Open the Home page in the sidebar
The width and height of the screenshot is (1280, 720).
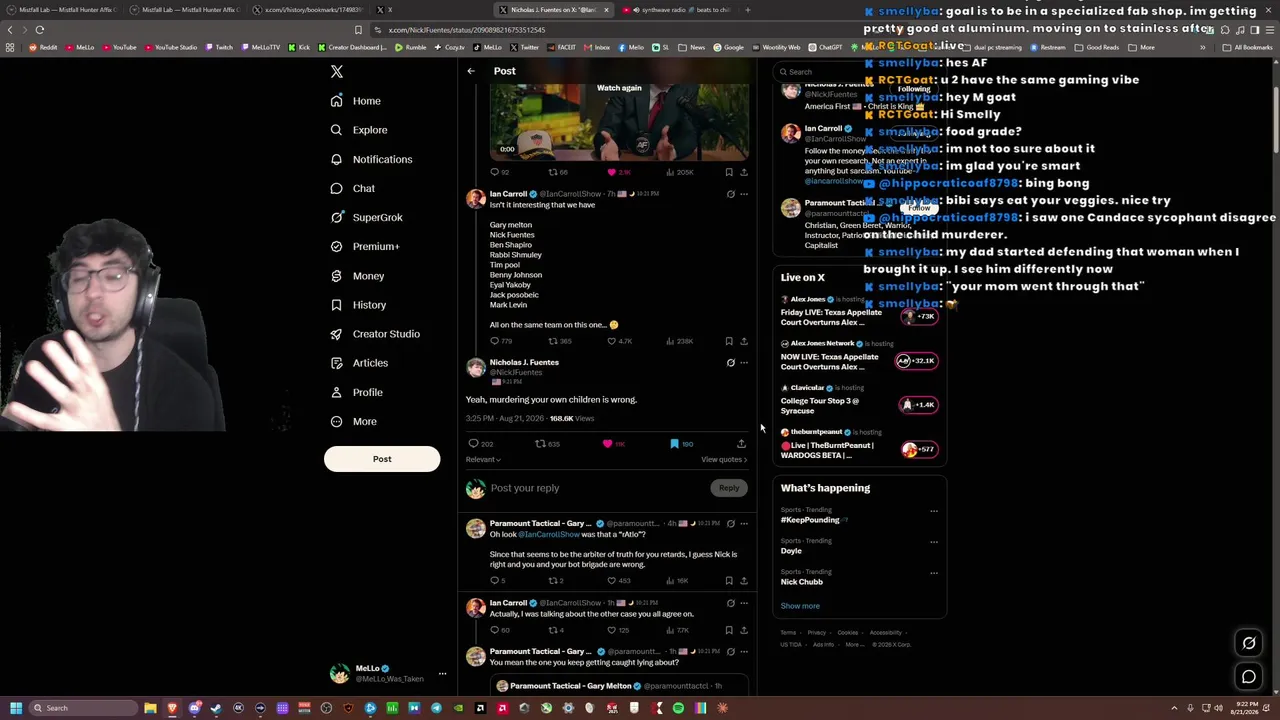pyautogui.click(x=356, y=101)
